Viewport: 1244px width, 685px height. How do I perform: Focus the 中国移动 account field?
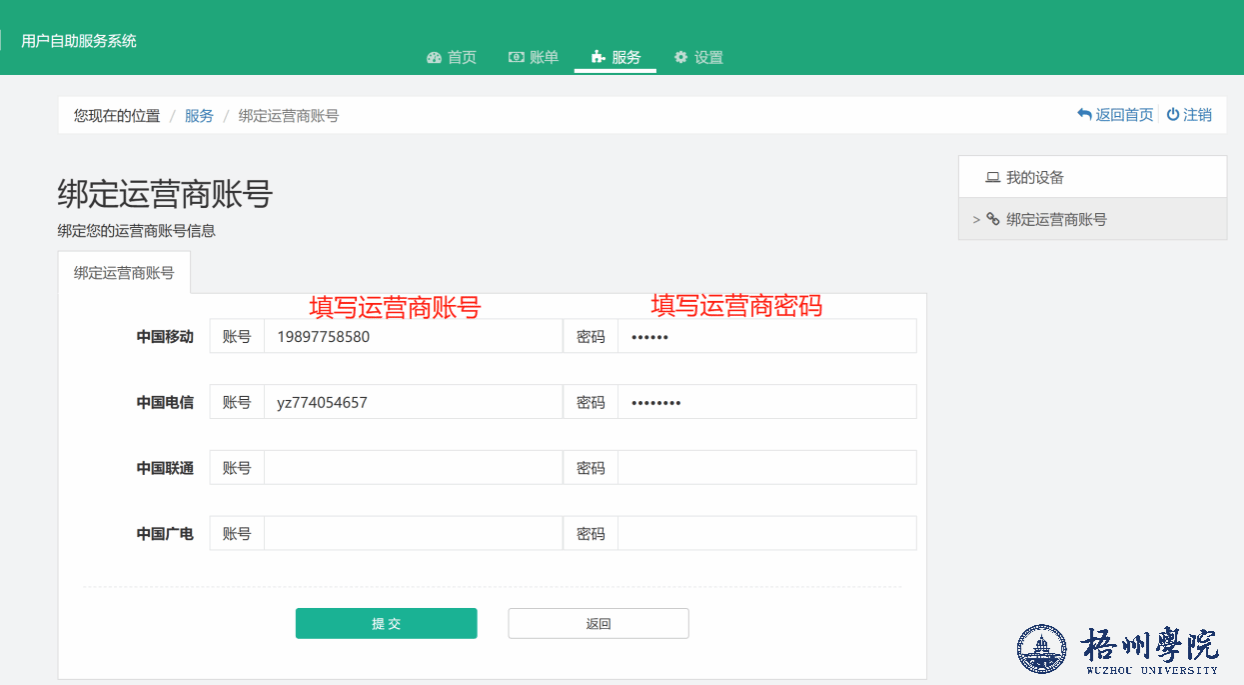coord(412,337)
